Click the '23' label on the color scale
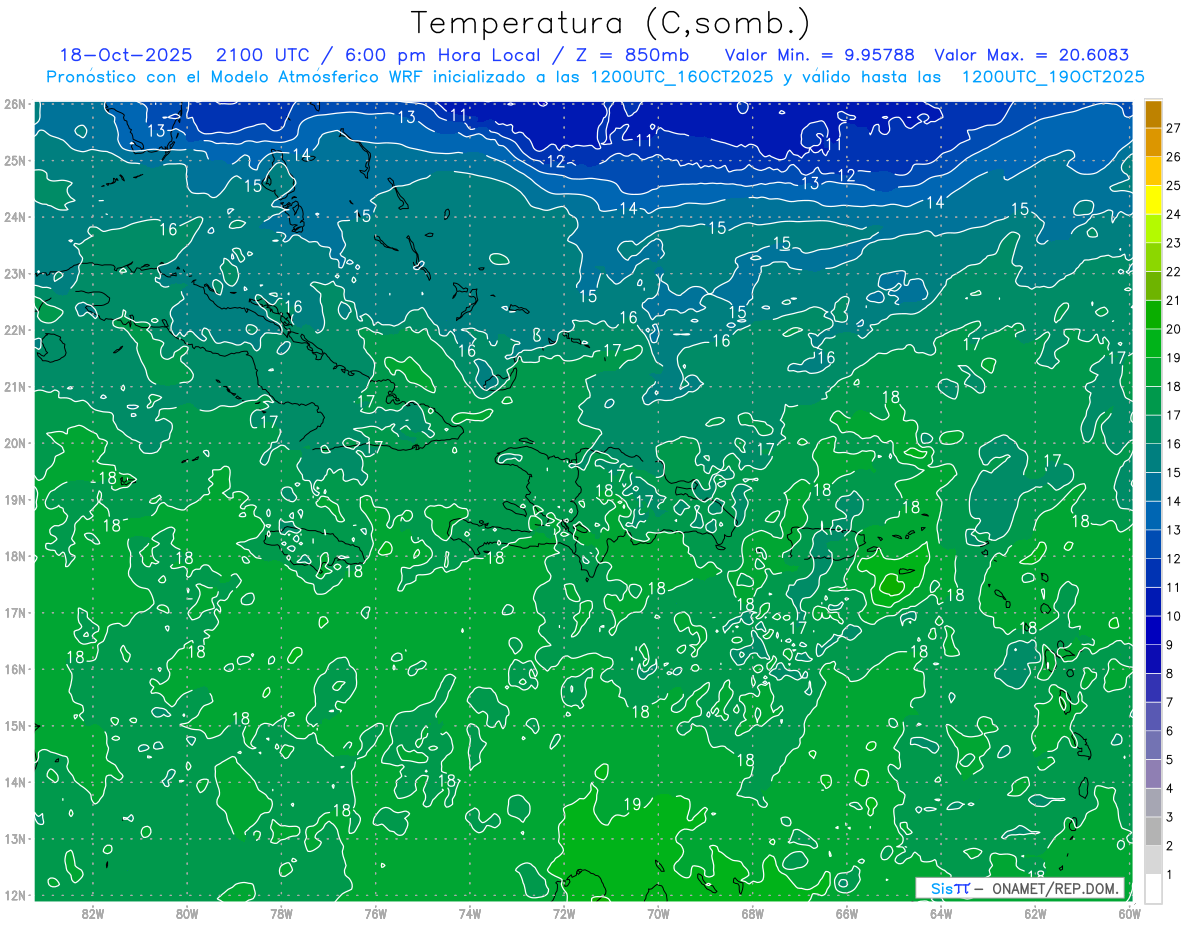 pyautogui.click(x=1174, y=243)
